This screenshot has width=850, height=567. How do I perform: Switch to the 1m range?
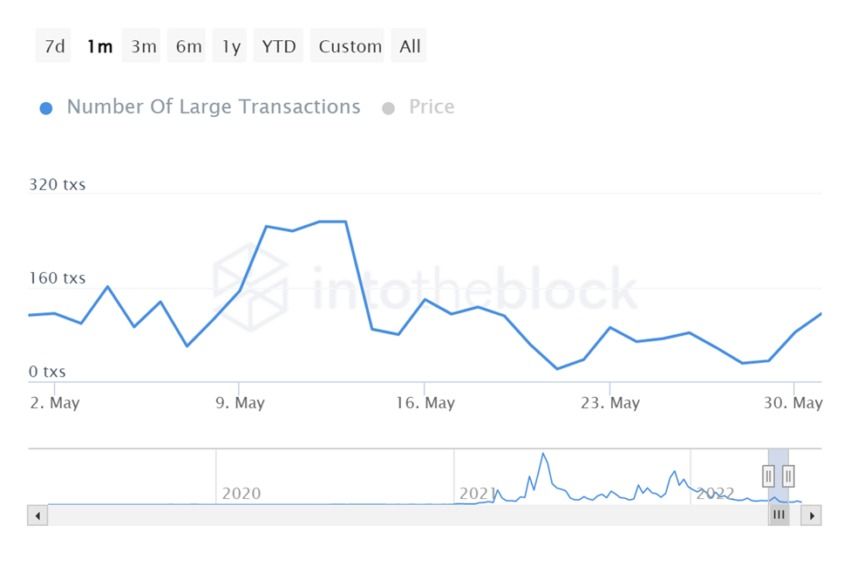pyautogui.click(x=99, y=46)
